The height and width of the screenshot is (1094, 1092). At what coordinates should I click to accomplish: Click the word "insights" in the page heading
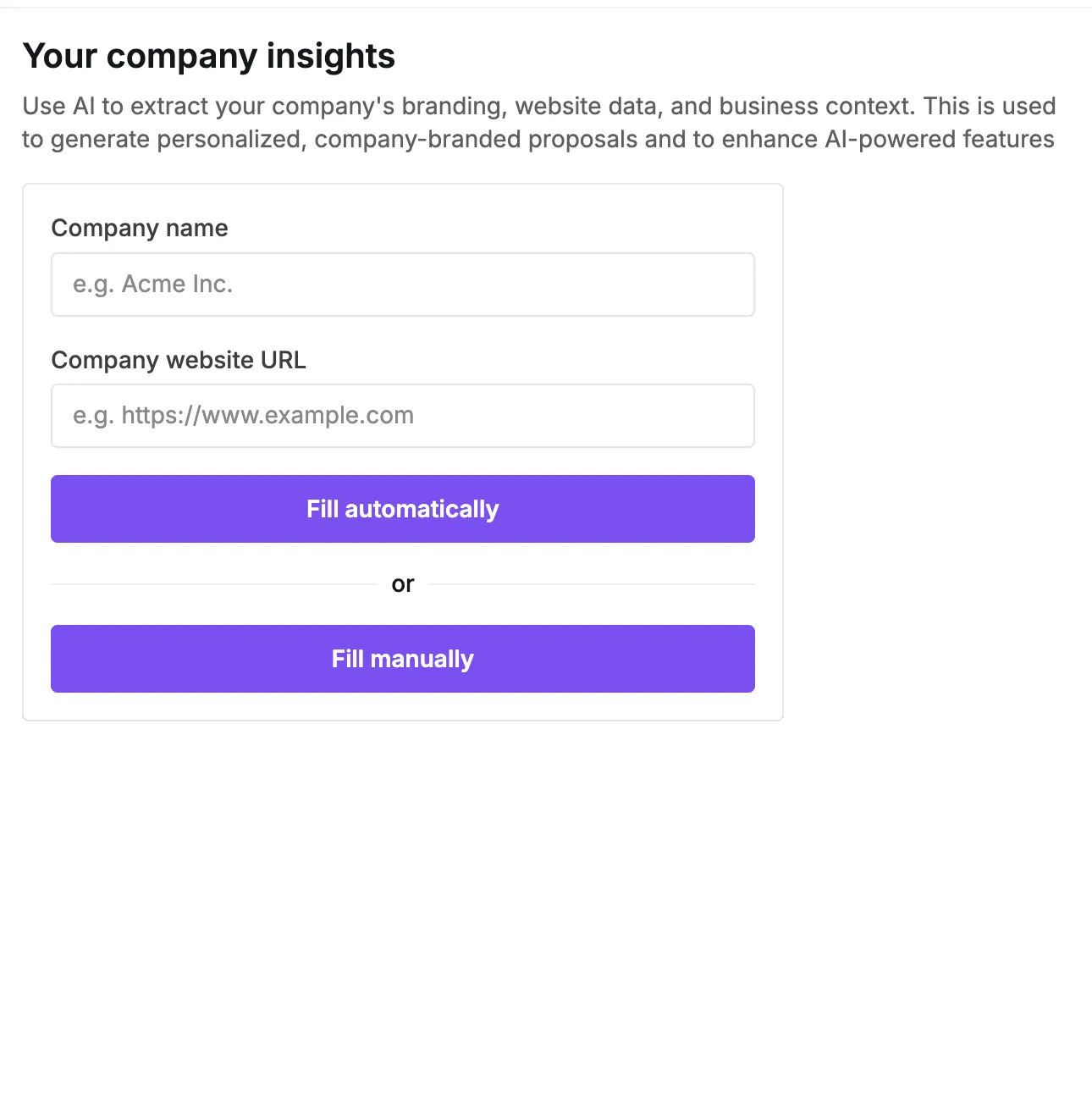pos(331,56)
